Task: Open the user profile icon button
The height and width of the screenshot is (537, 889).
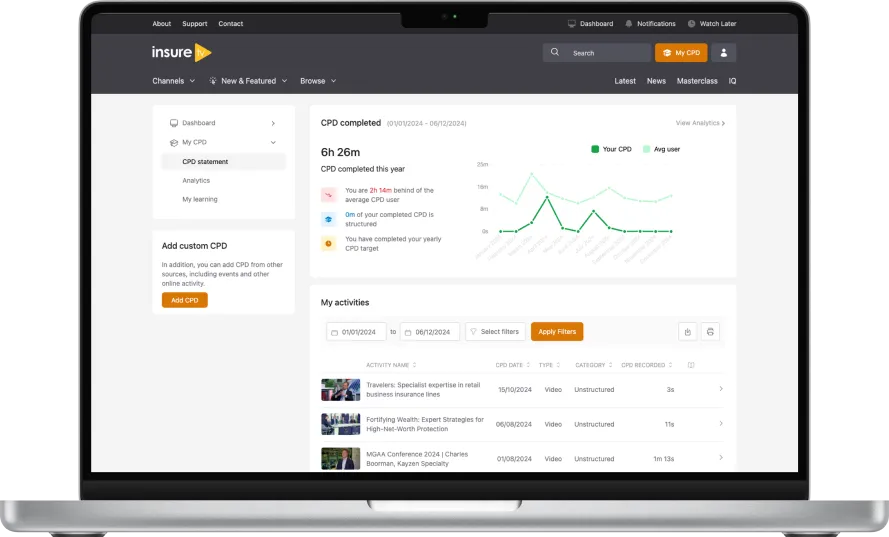Action: click(x=725, y=53)
